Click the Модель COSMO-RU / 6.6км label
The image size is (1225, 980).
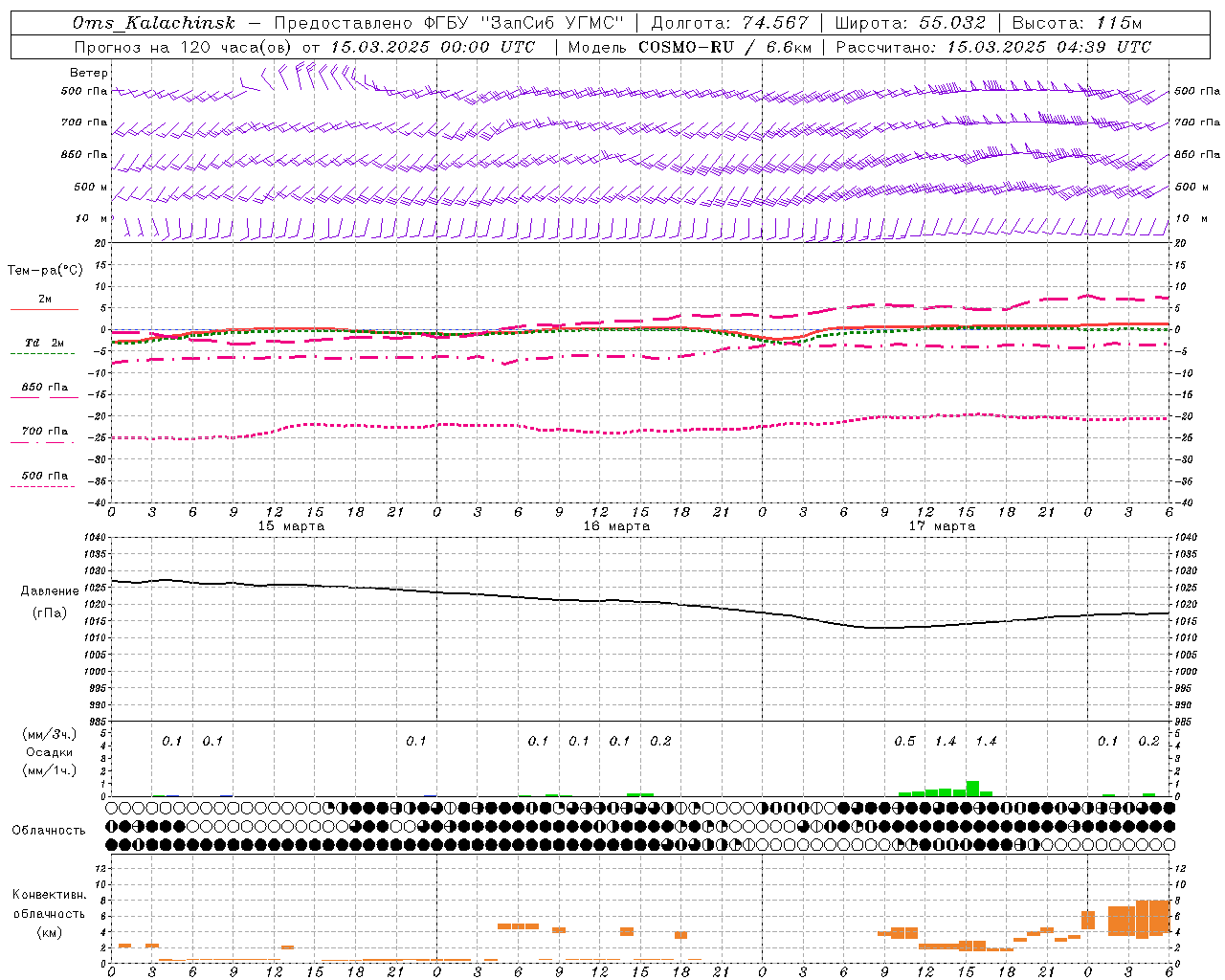pos(690,47)
